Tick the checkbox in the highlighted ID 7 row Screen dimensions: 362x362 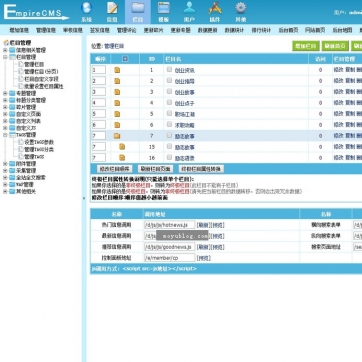(169, 135)
